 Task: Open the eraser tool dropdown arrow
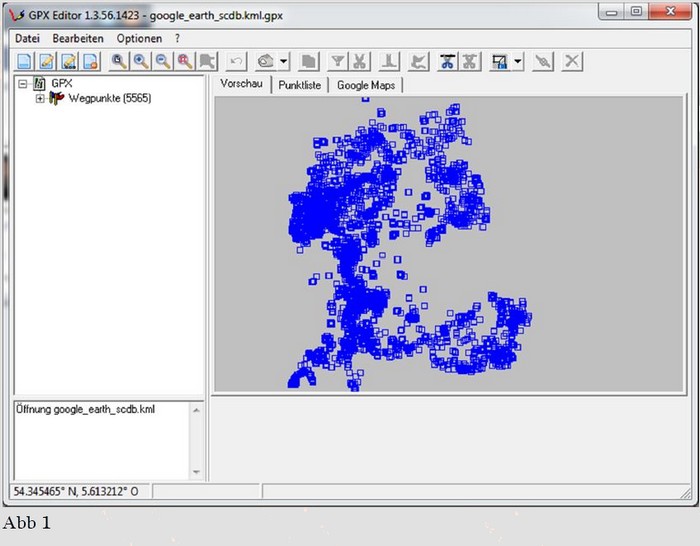284,62
